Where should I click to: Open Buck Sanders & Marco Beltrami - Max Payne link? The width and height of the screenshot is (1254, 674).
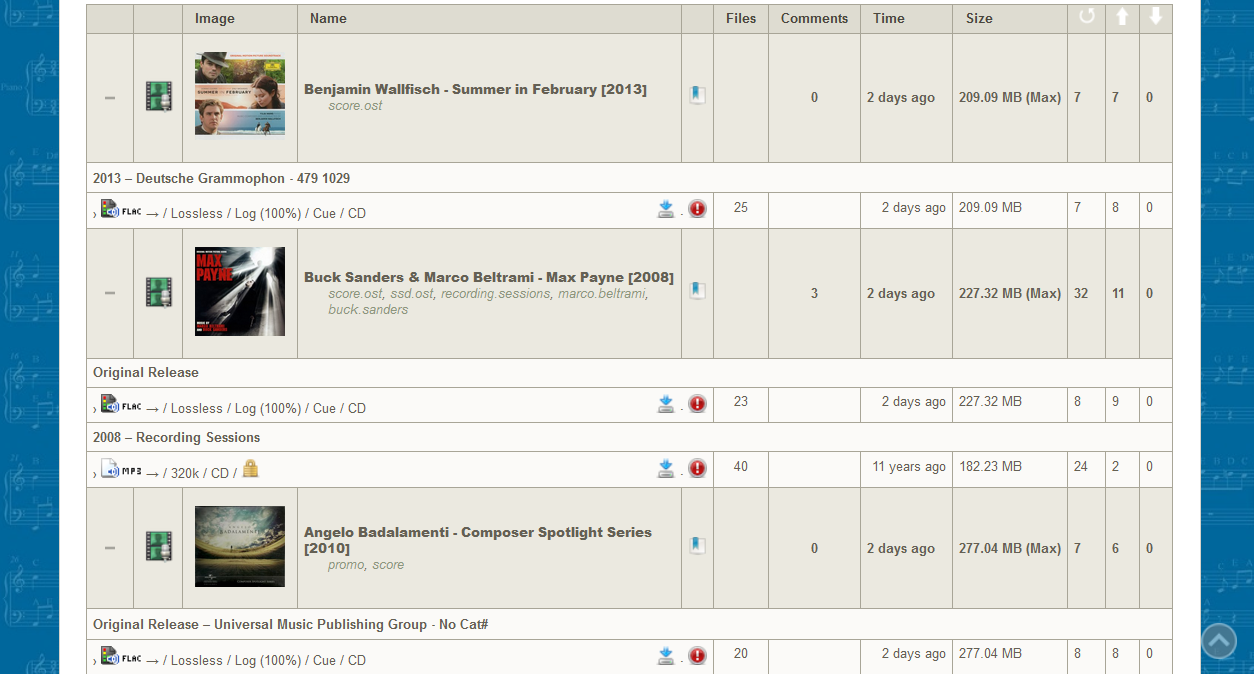click(489, 277)
